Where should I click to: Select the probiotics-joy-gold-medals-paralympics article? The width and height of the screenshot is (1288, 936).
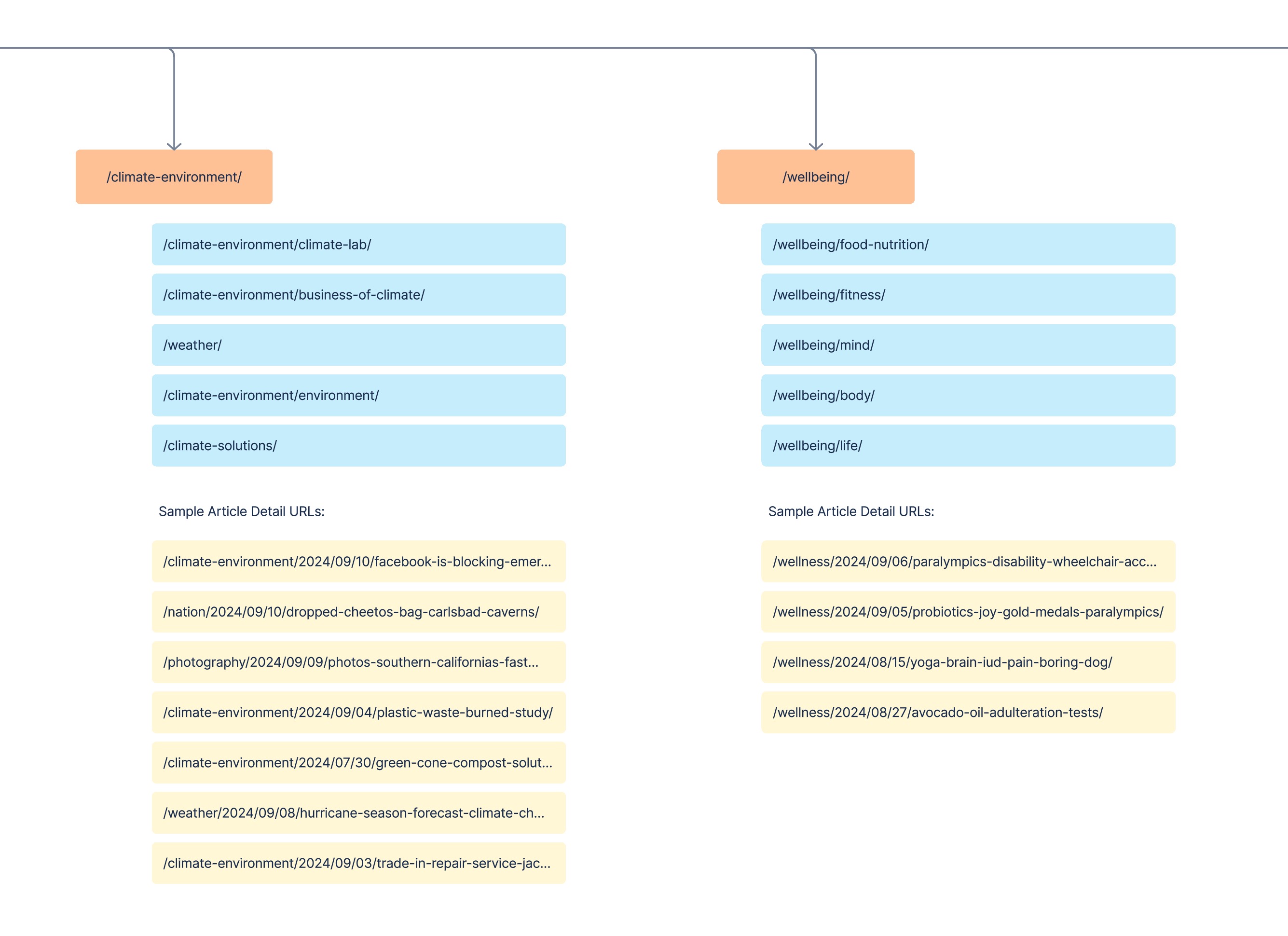click(967, 611)
